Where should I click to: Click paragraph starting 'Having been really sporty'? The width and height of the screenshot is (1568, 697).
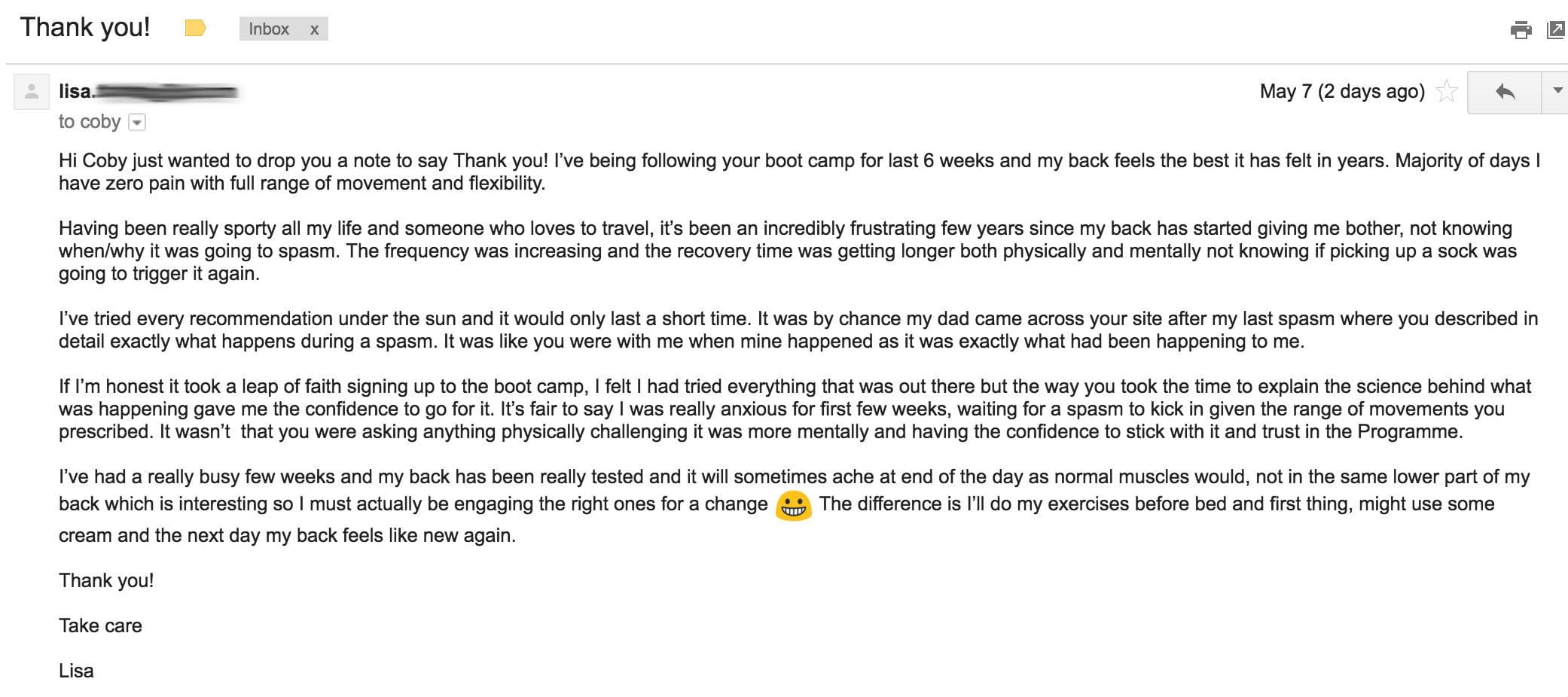(x=788, y=251)
